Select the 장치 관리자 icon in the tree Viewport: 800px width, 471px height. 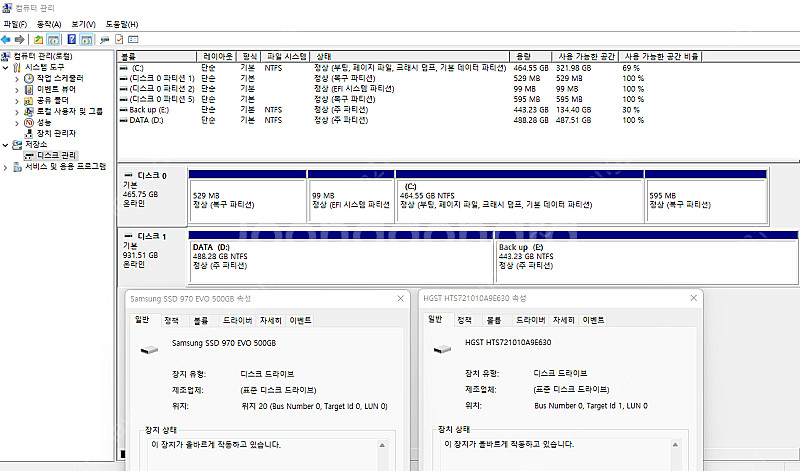(x=29, y=134)
